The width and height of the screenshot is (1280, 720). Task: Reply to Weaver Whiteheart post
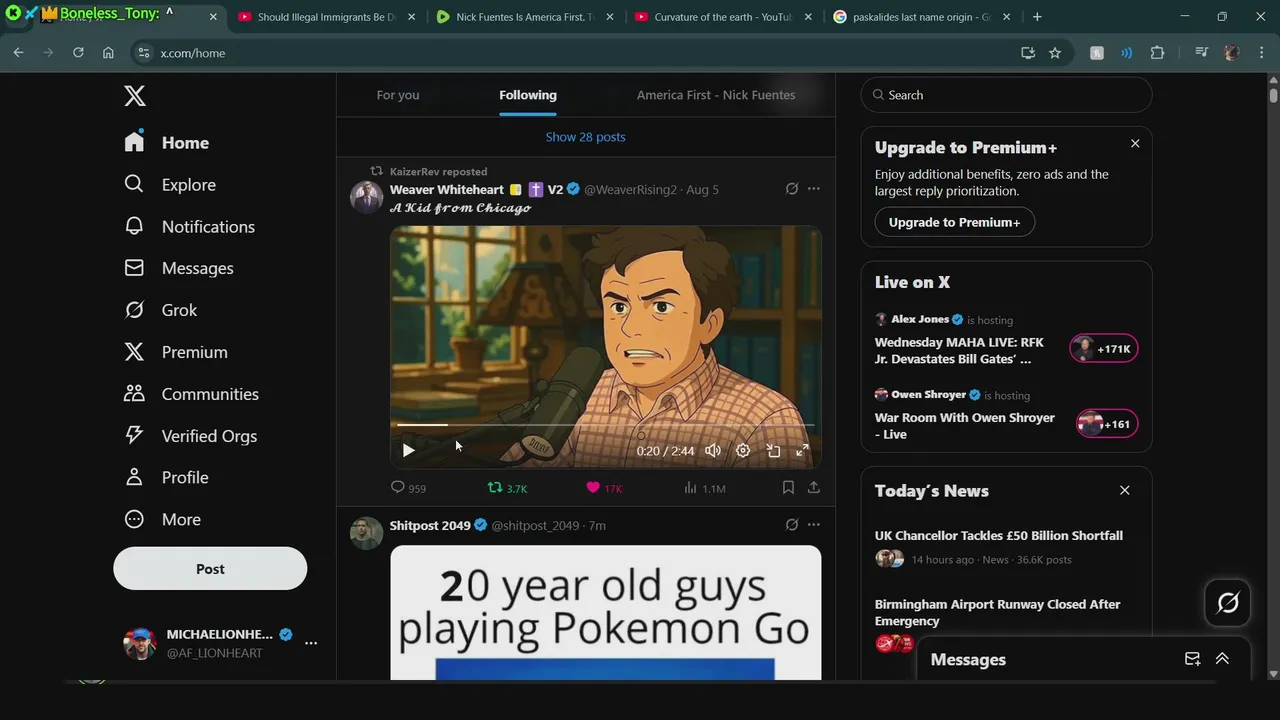tap(408, 488)
